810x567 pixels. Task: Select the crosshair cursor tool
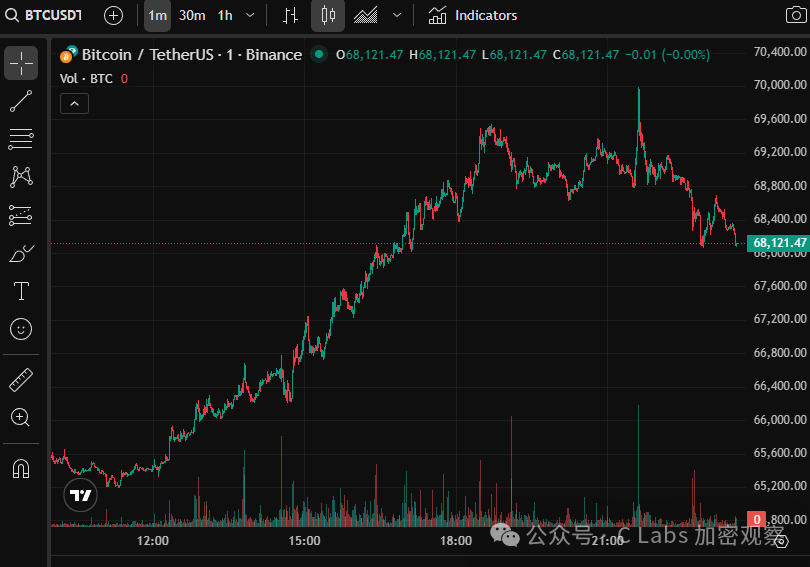(21, 63)
